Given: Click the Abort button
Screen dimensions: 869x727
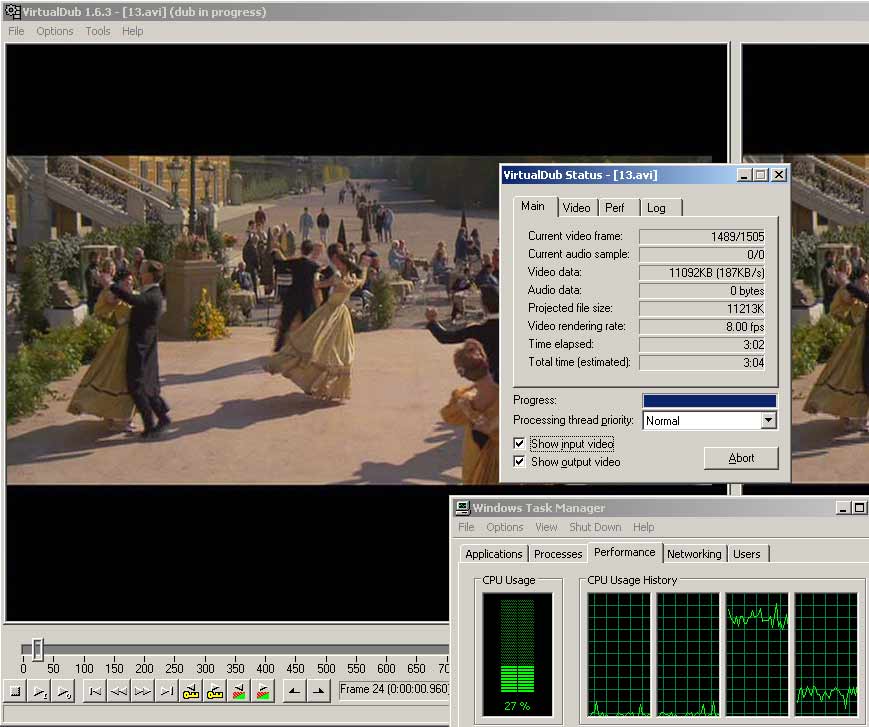Looking at the screenshot, I should point(741,458).
